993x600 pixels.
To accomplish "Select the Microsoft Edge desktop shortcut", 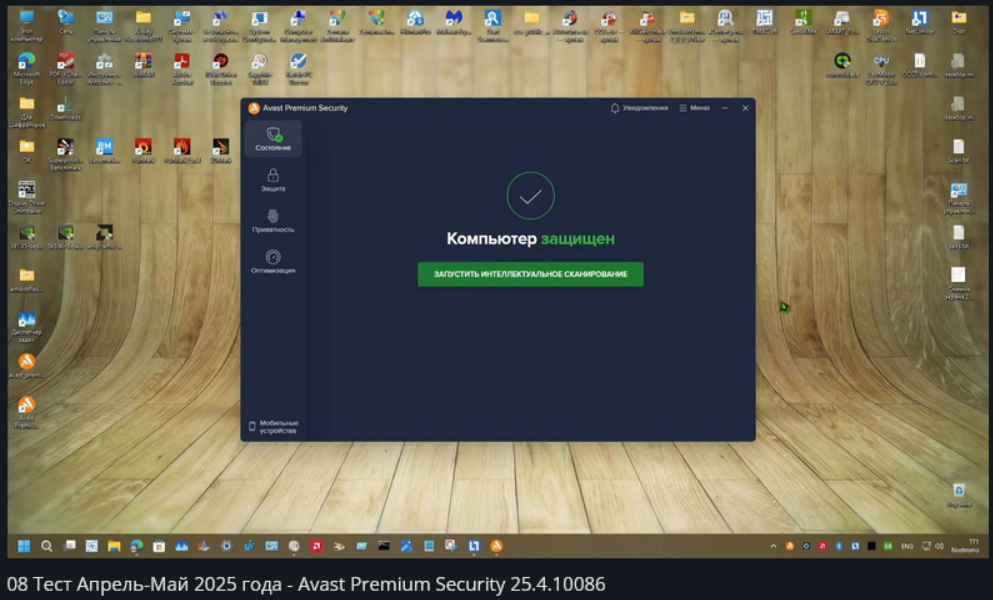I will tap(27, 69).
